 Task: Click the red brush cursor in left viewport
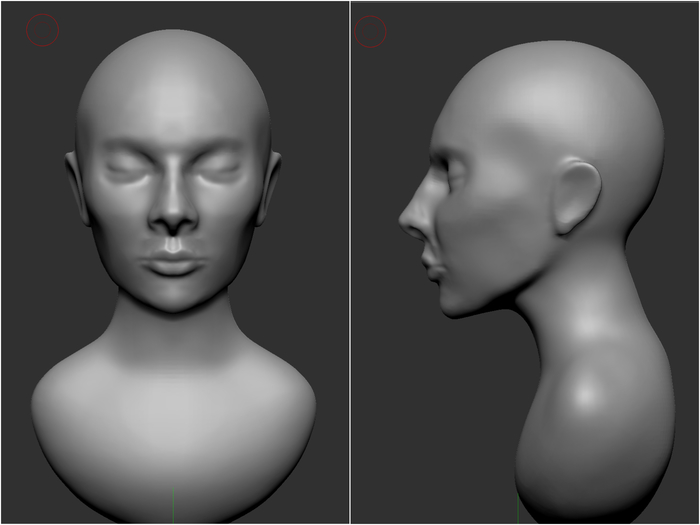pyautogui.click(x=42, y=31)
